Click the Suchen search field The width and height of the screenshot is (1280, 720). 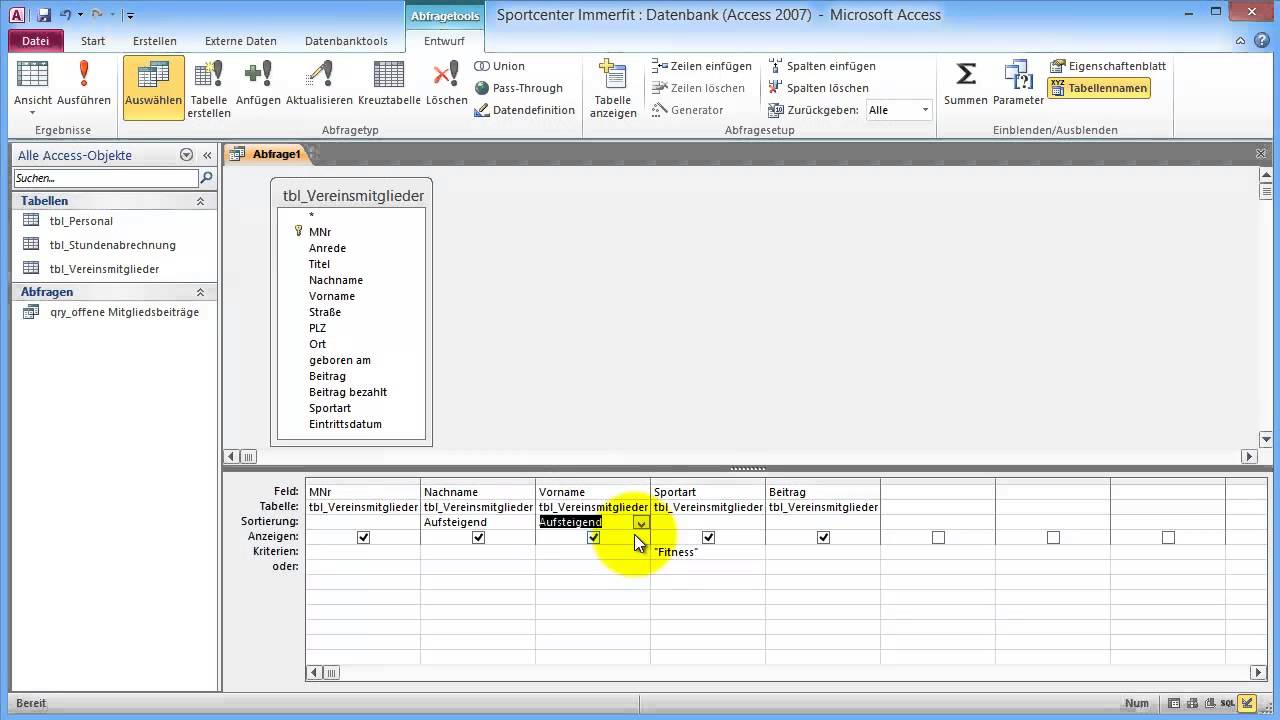point(106,178)
